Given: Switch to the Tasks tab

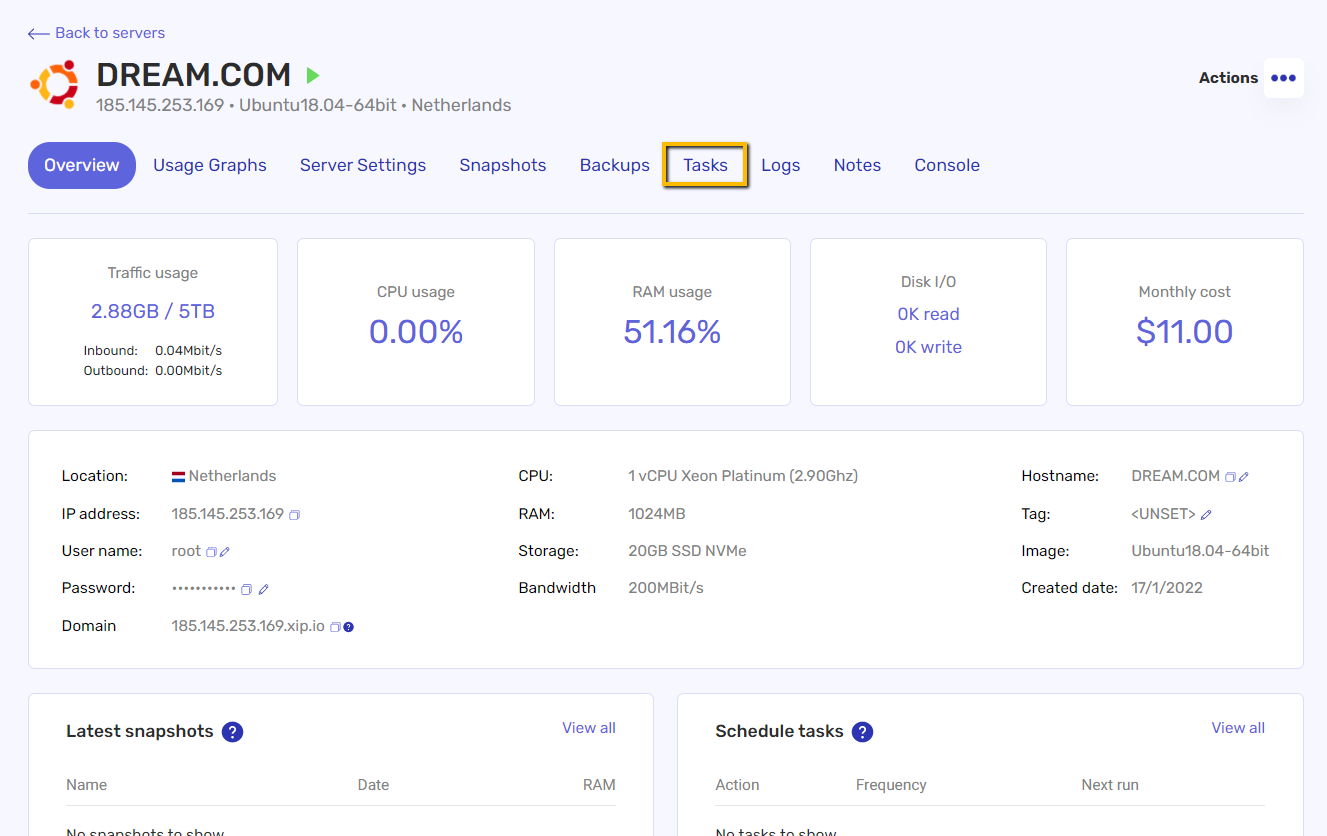Looking at the screenshot, I should [705, 165].
